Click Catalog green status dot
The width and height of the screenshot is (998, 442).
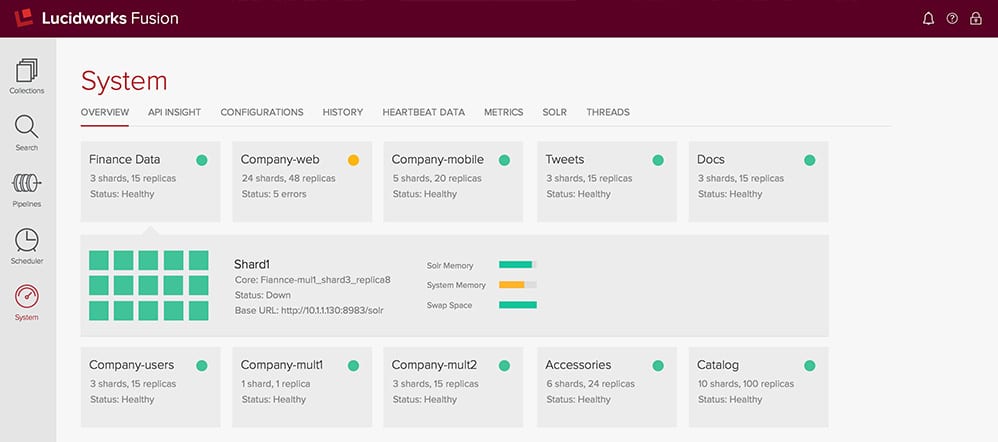tap(810, 366)
